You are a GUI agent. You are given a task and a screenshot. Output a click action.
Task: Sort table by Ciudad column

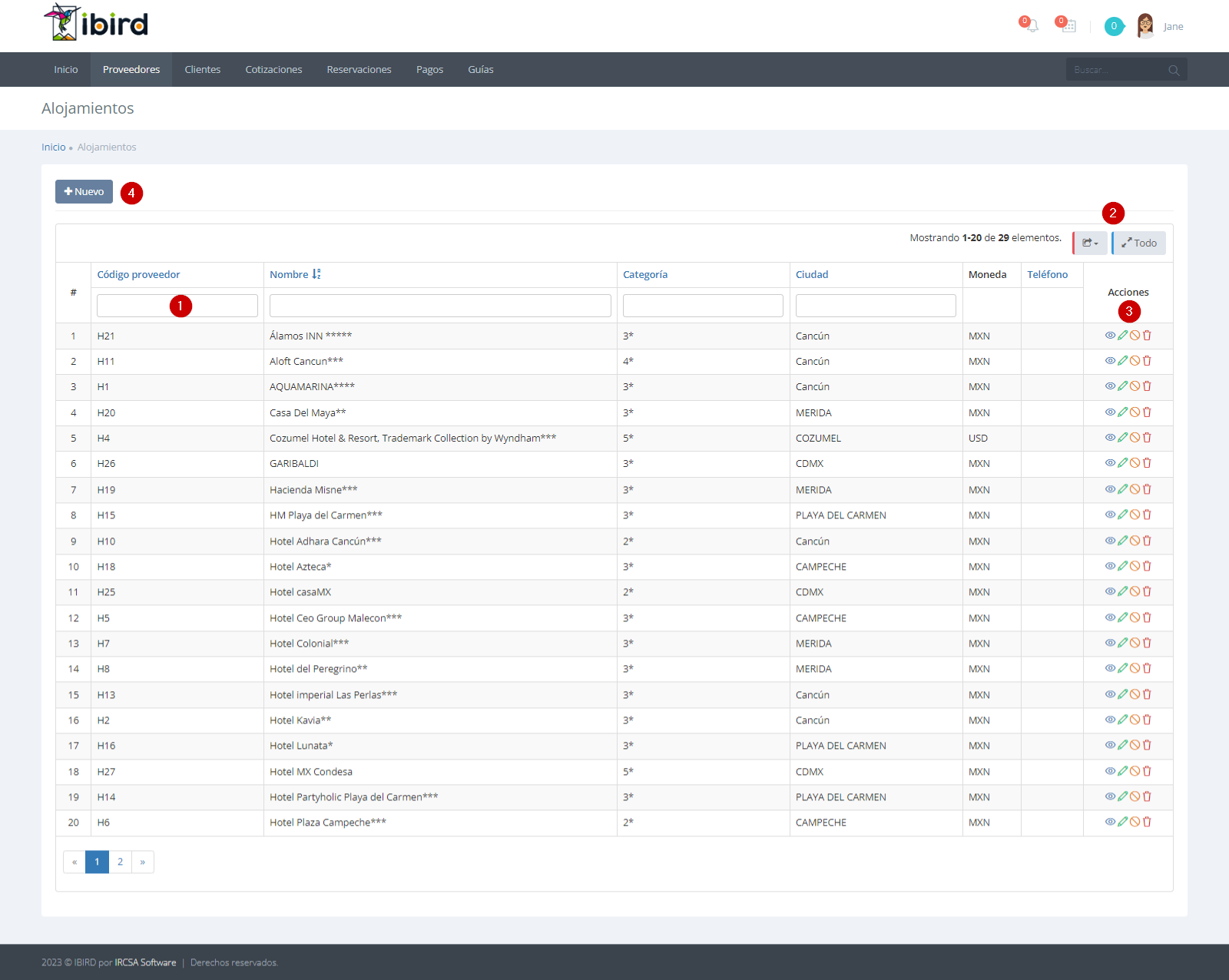point(812,274)
